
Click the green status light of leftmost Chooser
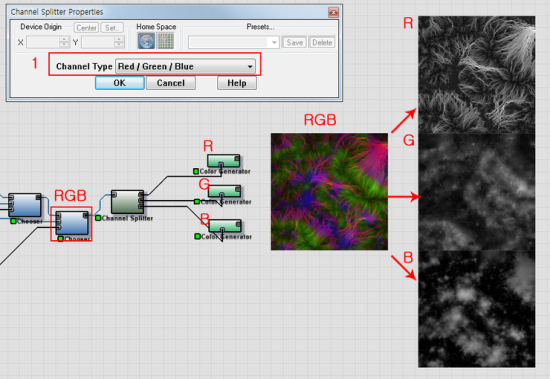point(13,221)
